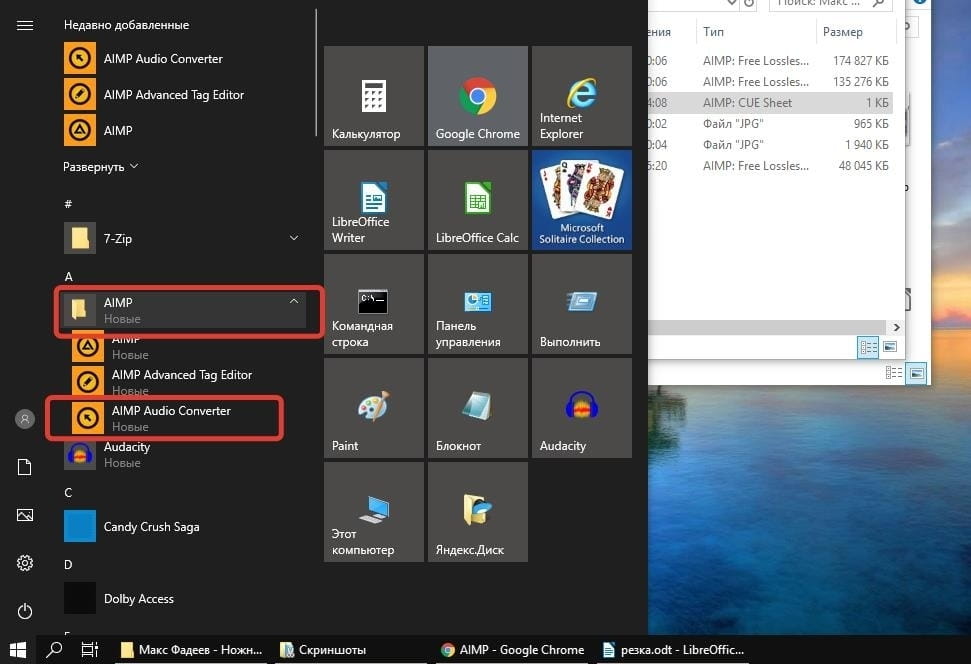Jump to letter D header in app list
Viewport: 971px width, 664px height.
click(x=68, y=564)
